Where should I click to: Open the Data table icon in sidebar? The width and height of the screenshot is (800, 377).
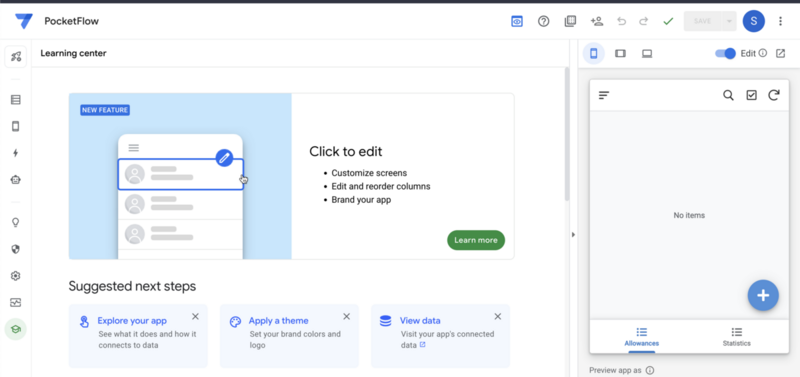coord(16,100)
